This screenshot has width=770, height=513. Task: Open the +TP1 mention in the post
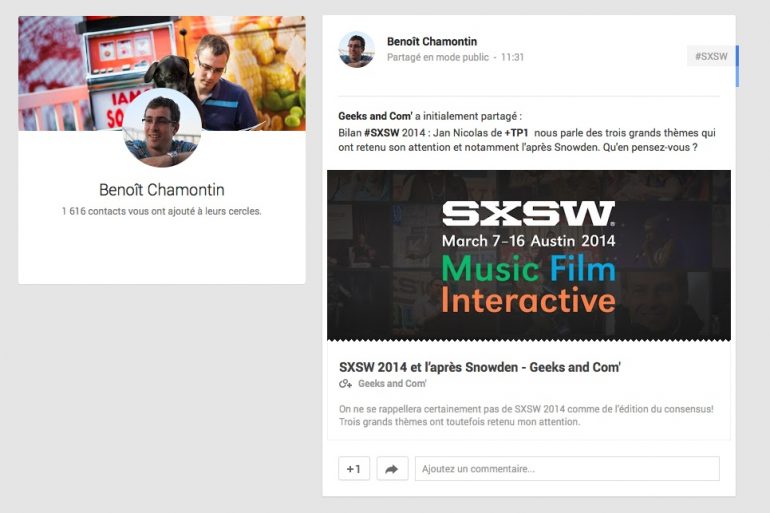coord(517,133)
